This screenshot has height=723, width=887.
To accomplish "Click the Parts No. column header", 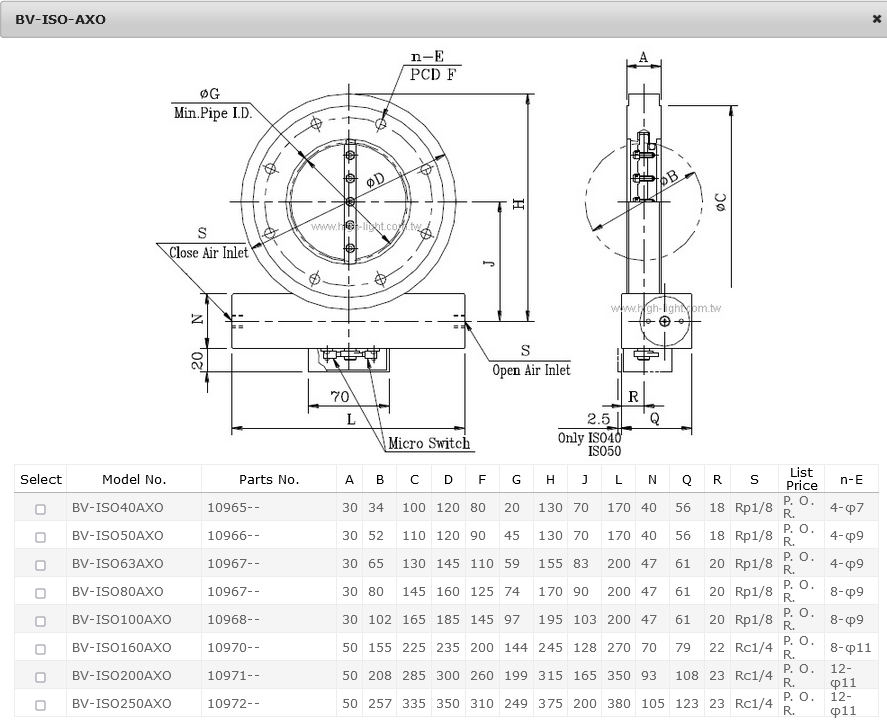I will click(269, 480).
